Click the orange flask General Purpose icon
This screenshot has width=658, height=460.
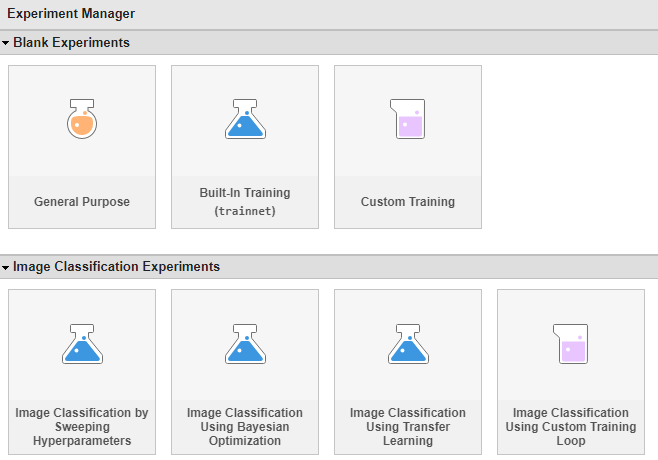pyautogui.click(x=82, y=120)
